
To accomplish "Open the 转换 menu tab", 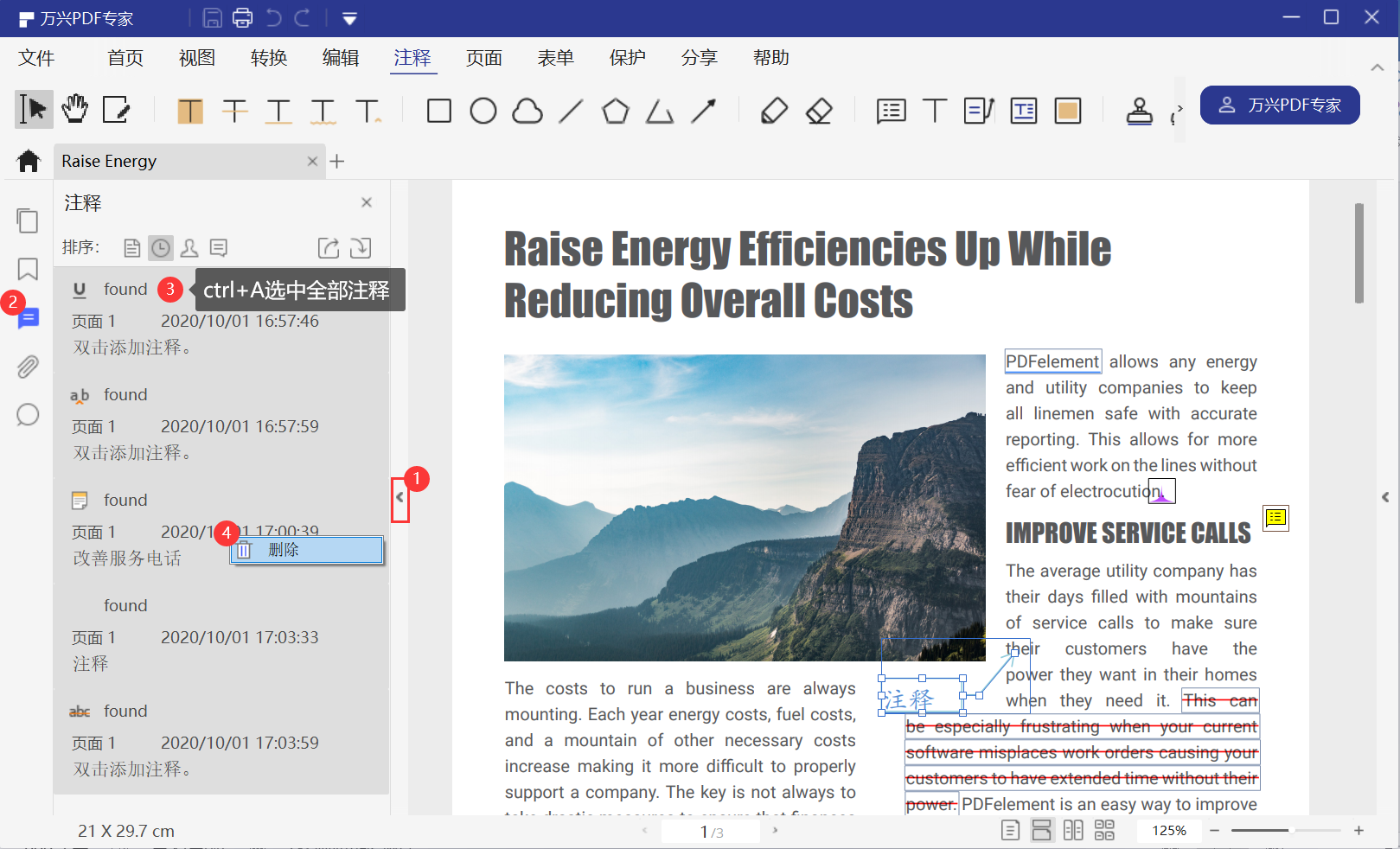I will (269, 58).
